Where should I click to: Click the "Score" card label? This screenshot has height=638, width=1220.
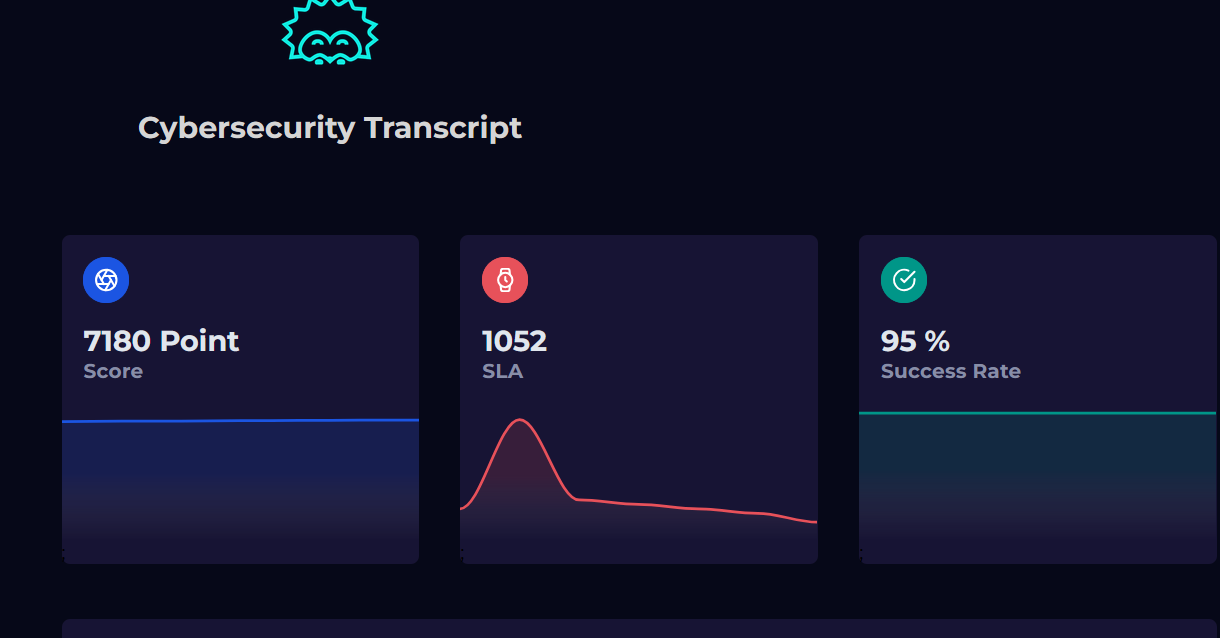(x=113, y=371)
